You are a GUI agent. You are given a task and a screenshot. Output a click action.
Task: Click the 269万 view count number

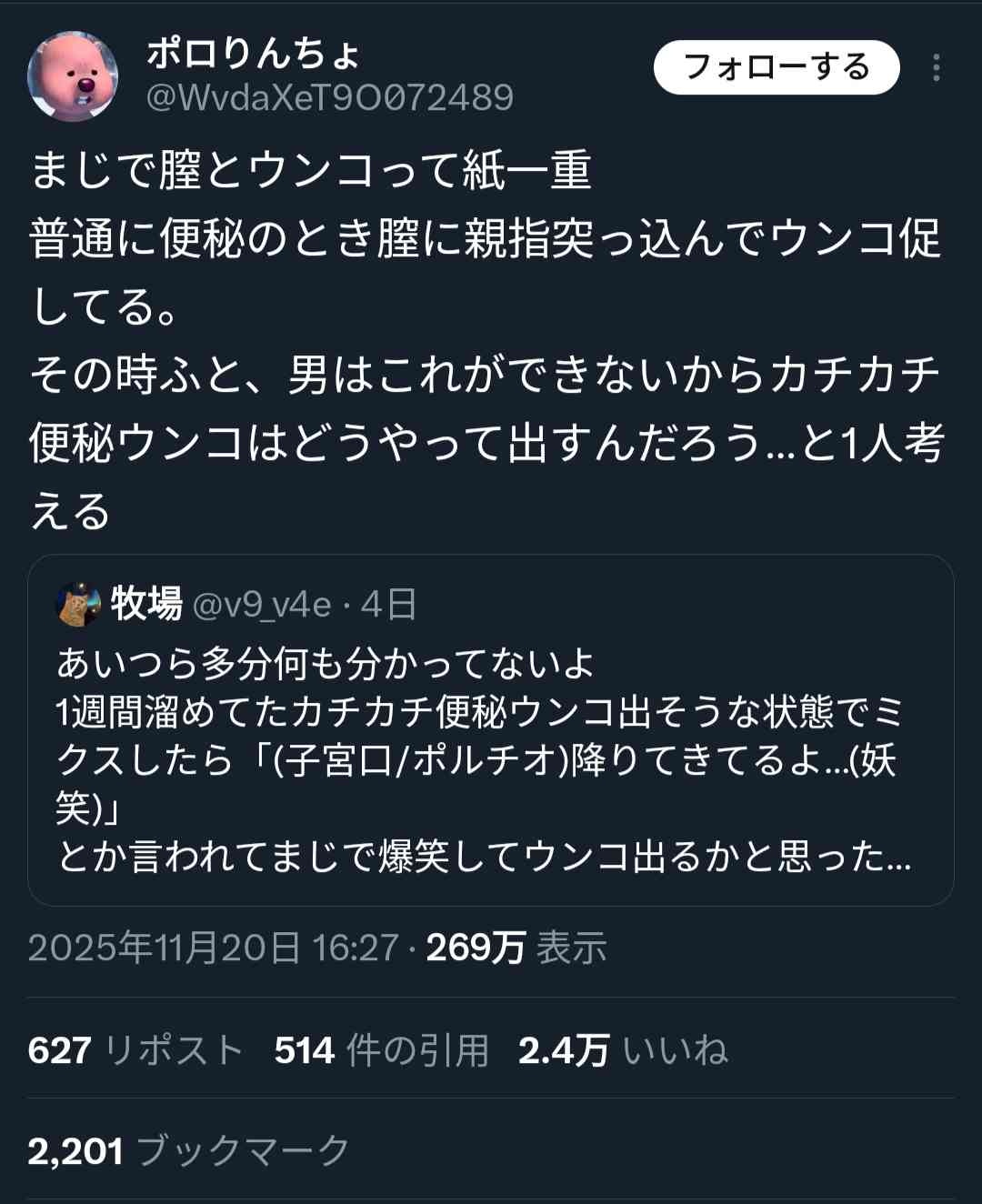point(476,948)
